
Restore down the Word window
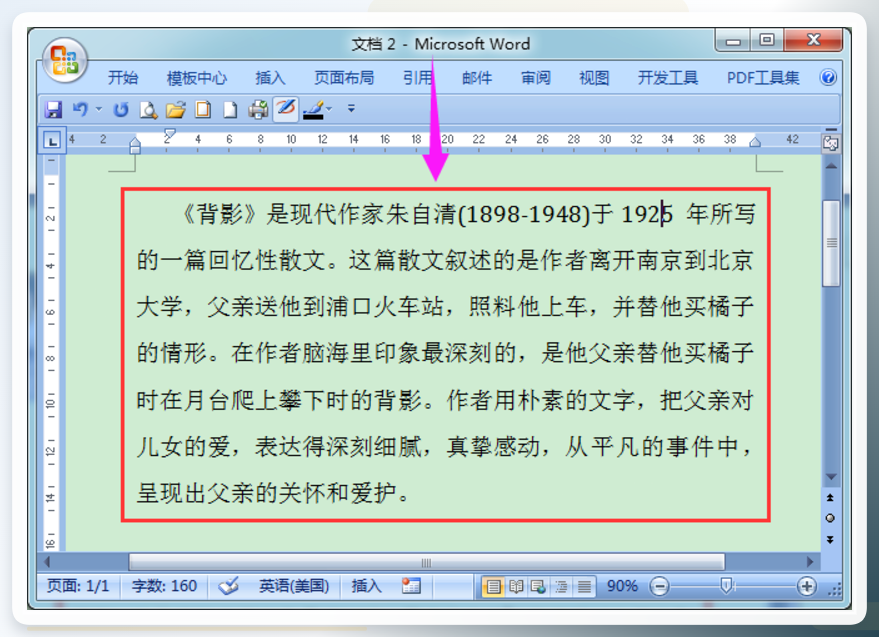click(x=767, y=40)
